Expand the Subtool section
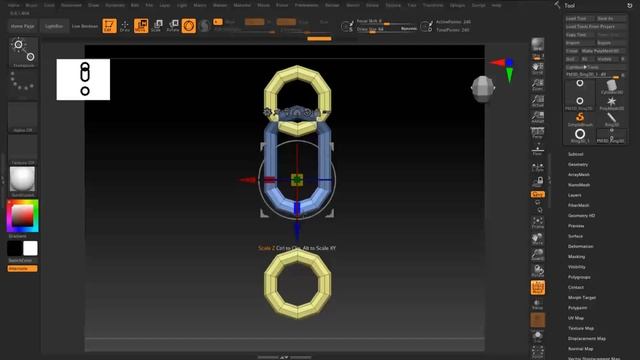The image size is (640, 360). 576,154
